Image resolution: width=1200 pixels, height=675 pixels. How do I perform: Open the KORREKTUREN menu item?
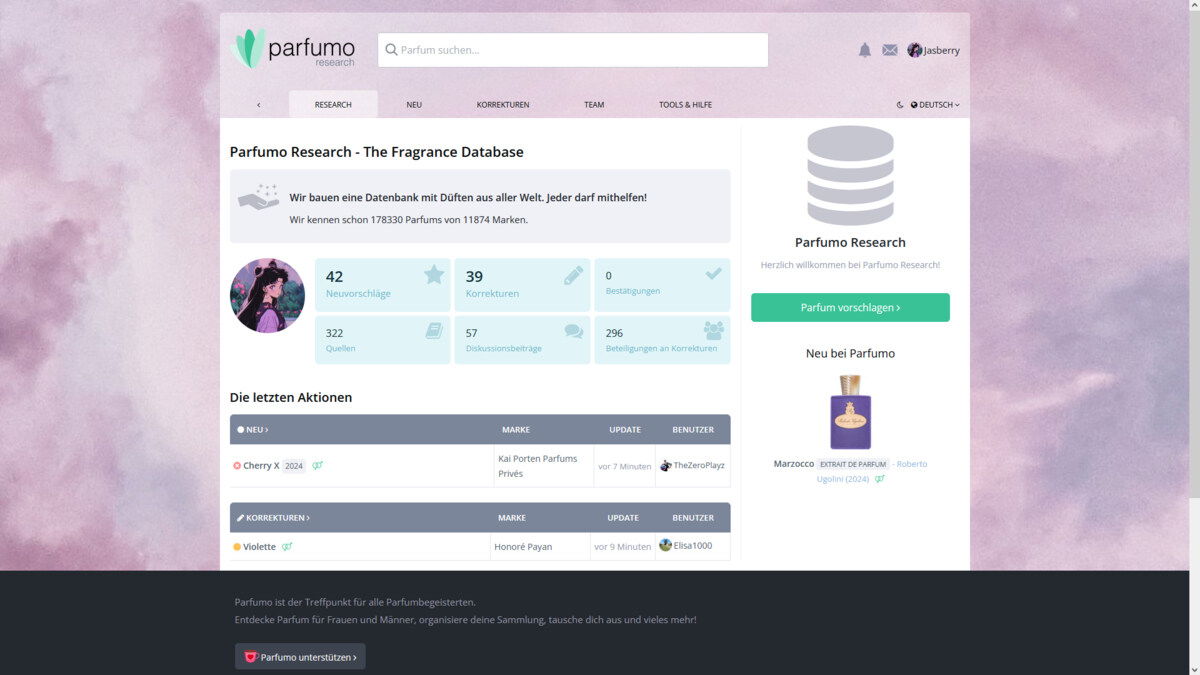coord(503,104)
